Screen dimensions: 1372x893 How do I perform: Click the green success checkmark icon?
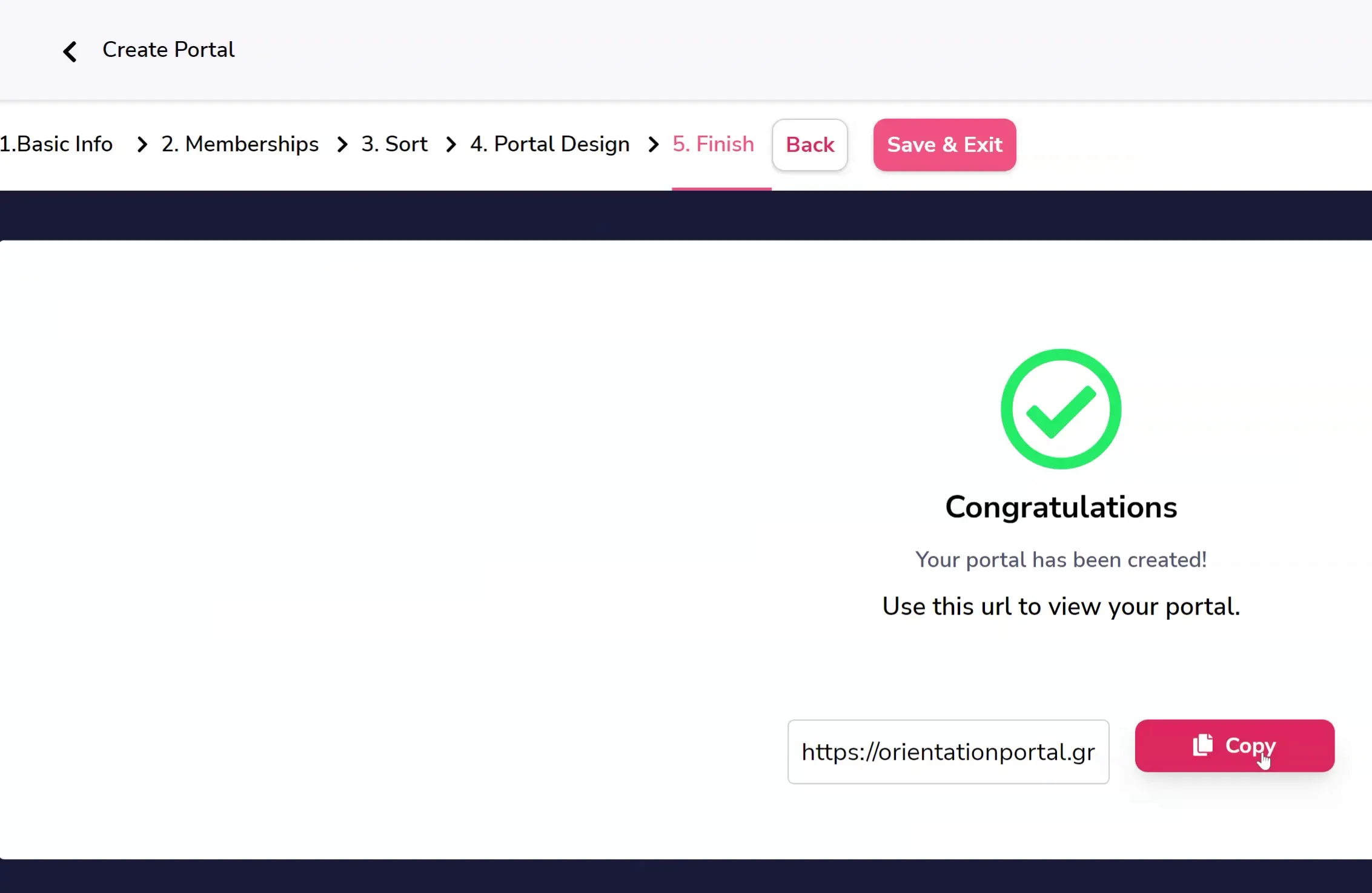tap(1061, 409)
